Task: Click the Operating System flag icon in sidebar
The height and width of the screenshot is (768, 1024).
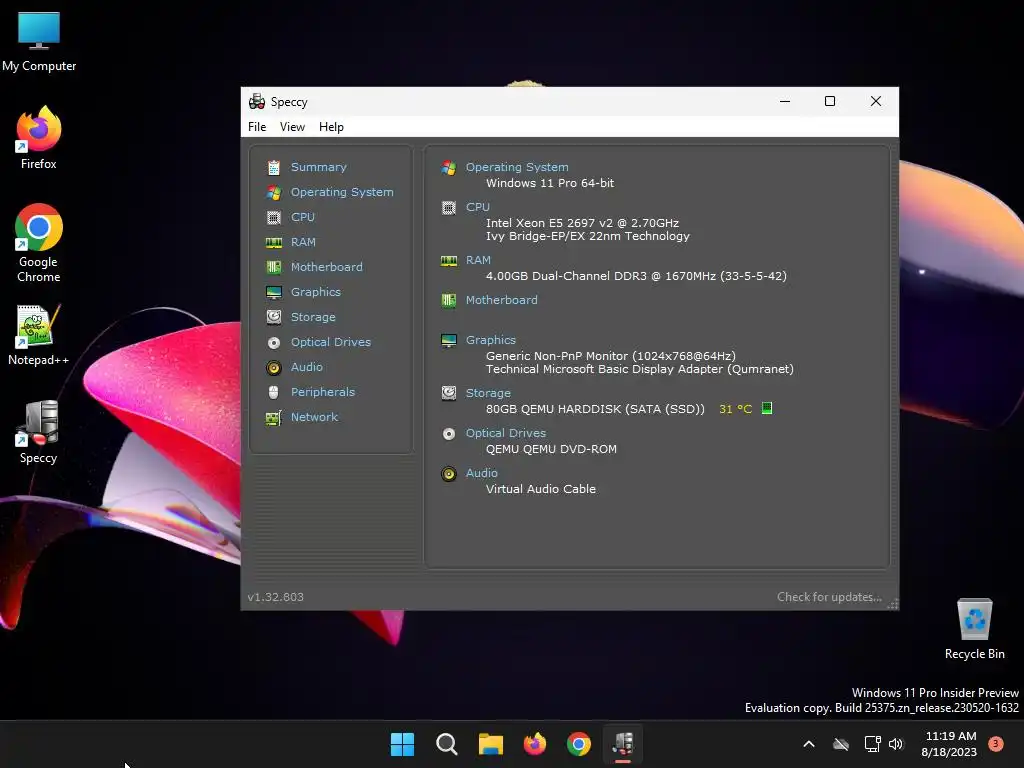Action: point(274,193)
